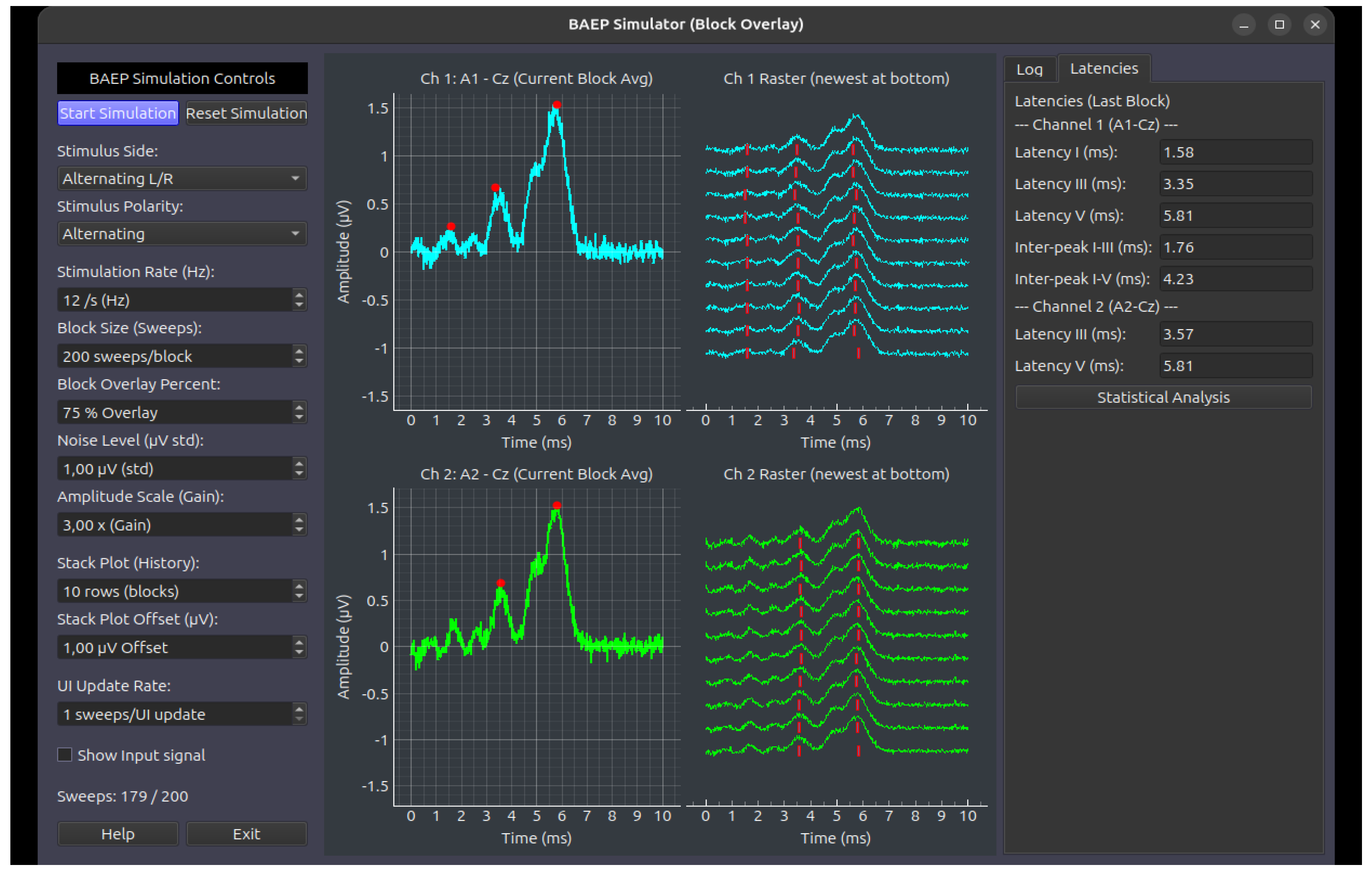1372x875 pixels.
Task: Minimize the BAEP Simulator window
Action: pos(1244,24)
